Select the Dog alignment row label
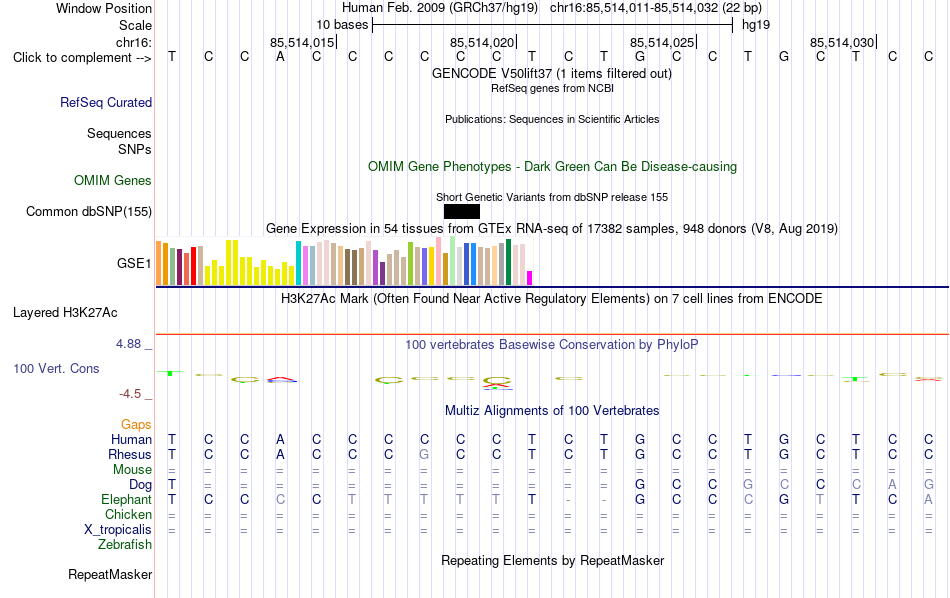The image size is (950, 598). 140,485
